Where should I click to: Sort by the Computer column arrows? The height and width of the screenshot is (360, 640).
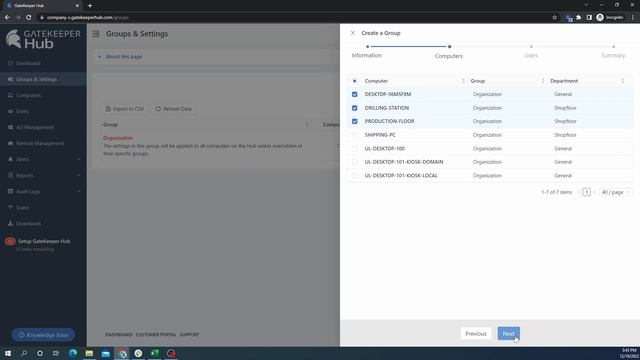coord(463,81)
